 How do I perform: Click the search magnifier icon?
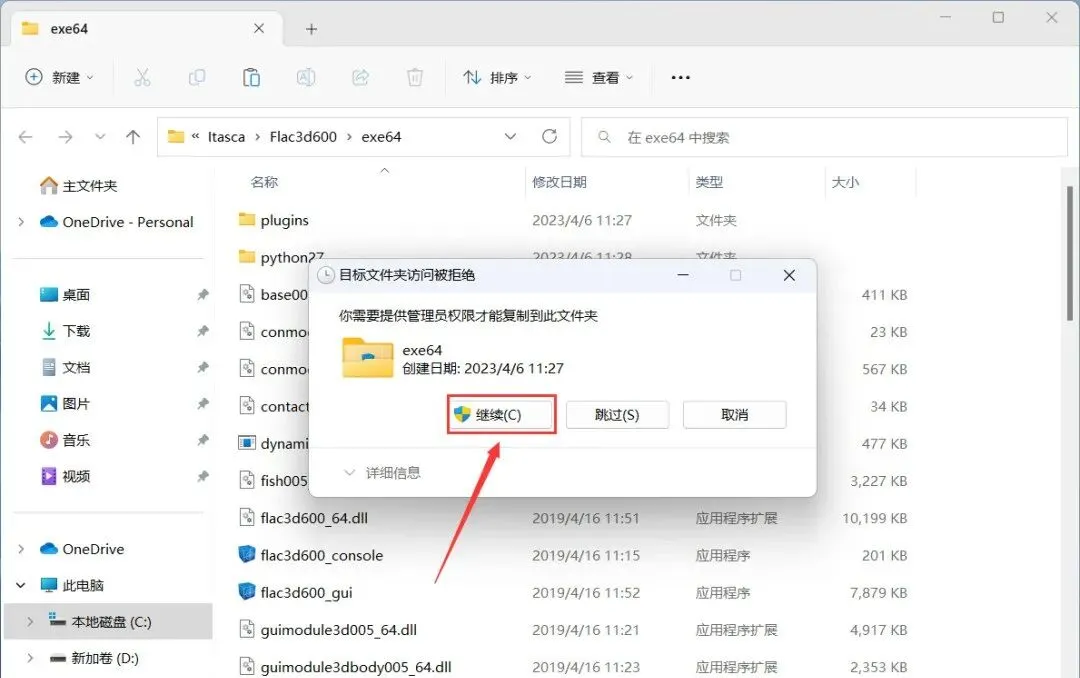coord(604,136)
